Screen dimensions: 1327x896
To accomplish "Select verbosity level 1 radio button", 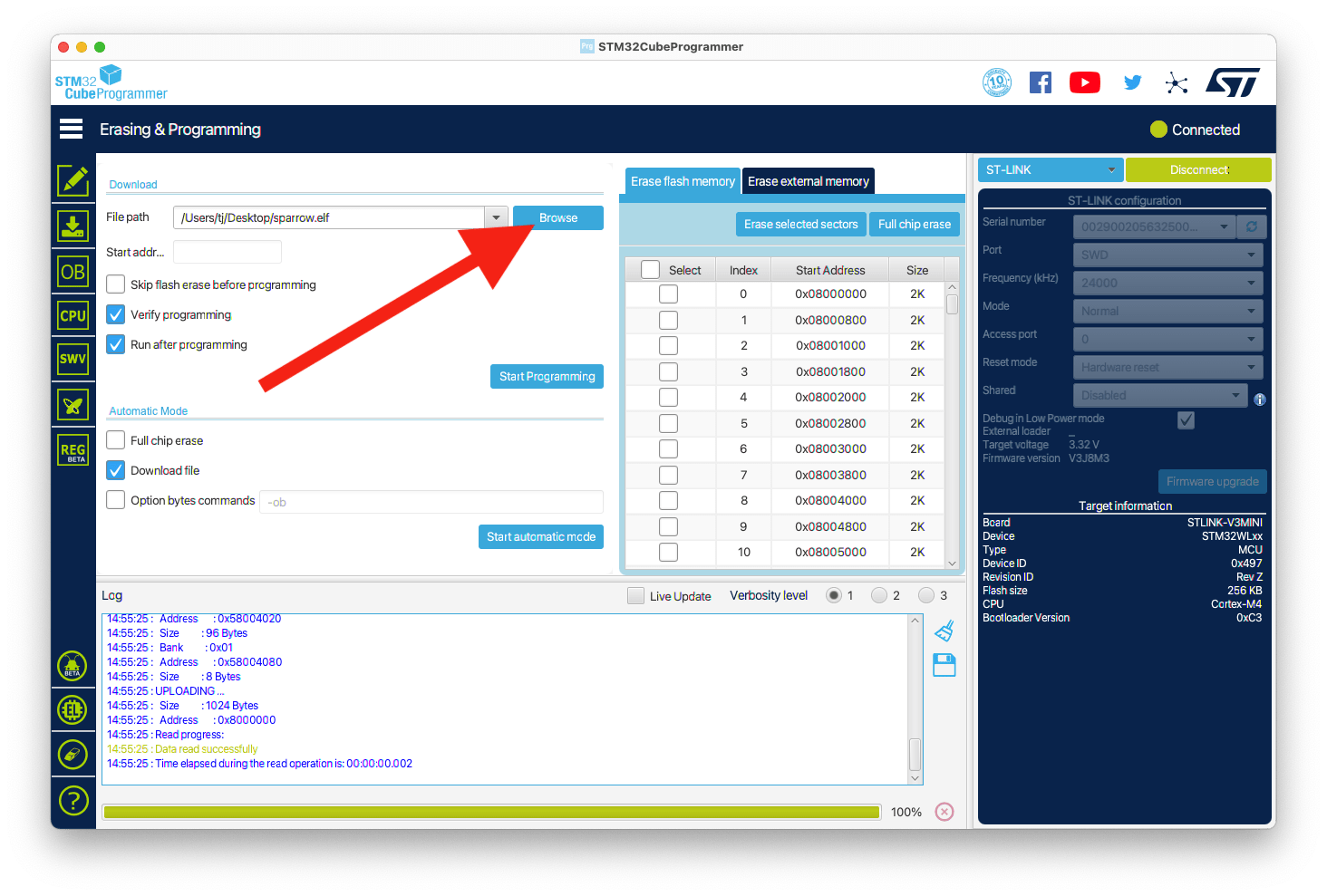I will 834,595.
